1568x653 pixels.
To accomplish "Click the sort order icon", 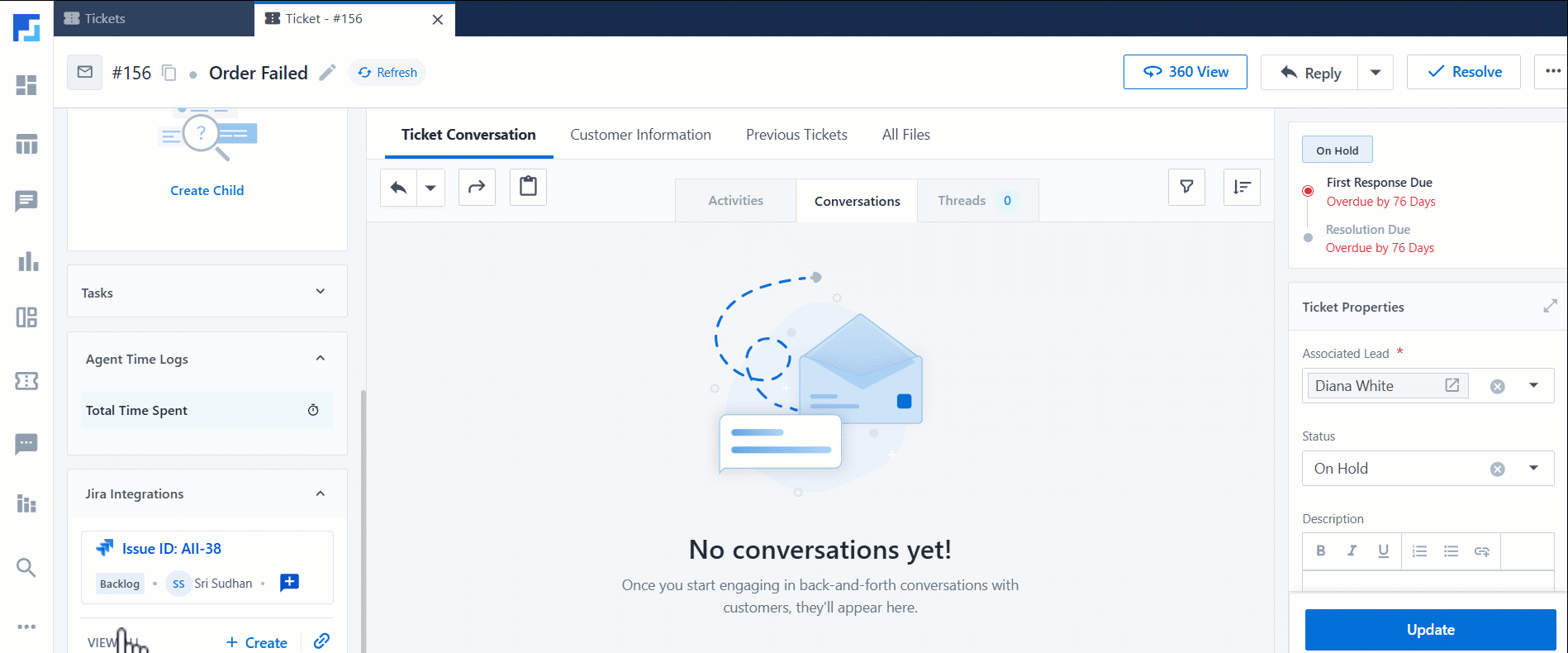I will (x=1241, y=188).
